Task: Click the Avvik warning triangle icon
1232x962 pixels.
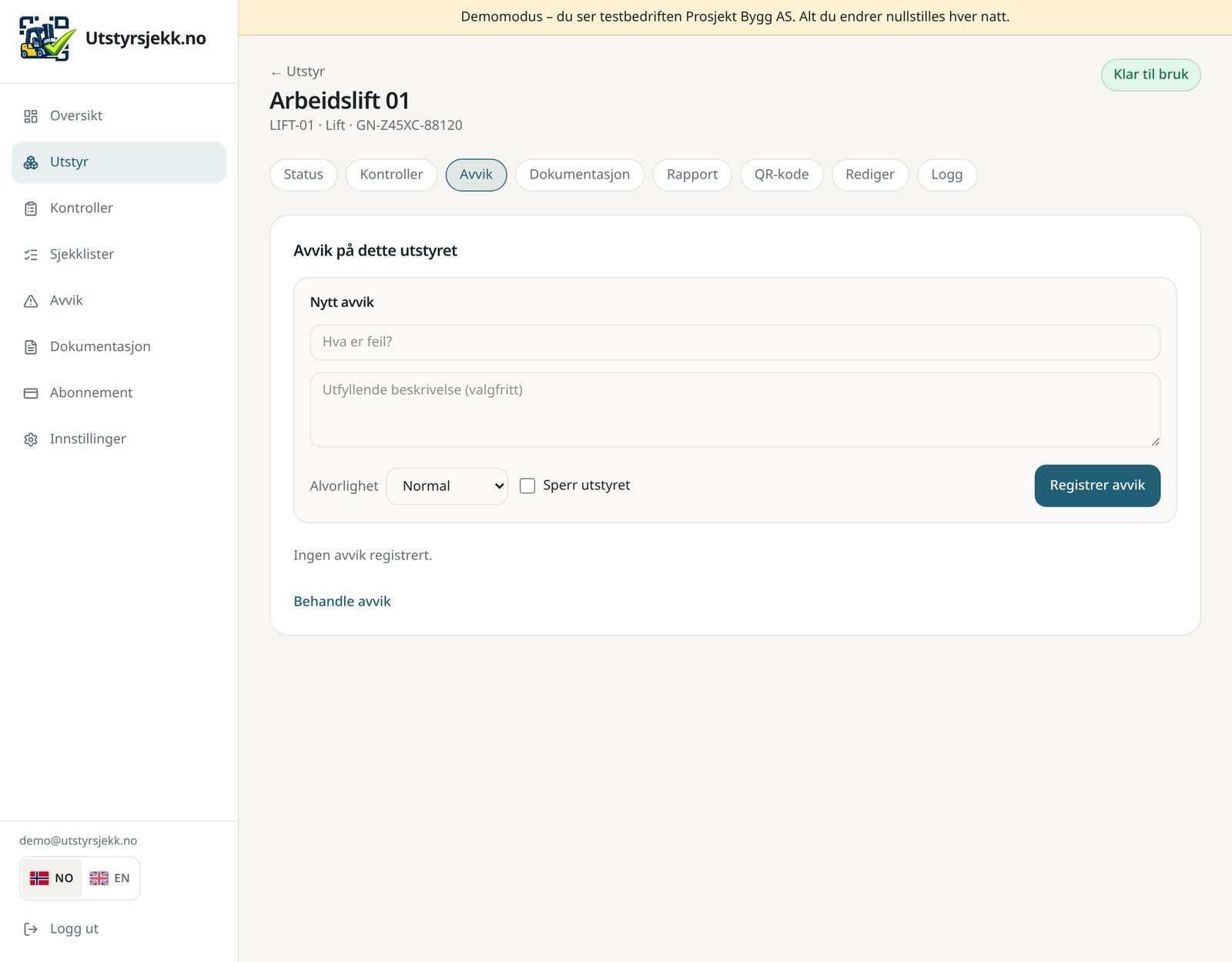Action: [x=31, y=301]
